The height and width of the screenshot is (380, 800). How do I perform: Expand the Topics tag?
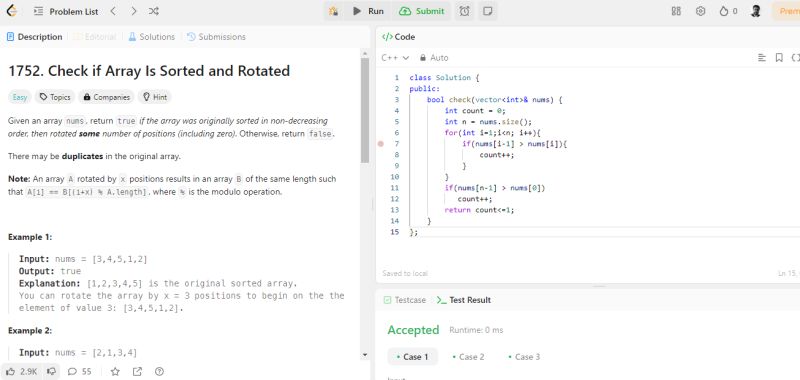[x=55, y=97]
